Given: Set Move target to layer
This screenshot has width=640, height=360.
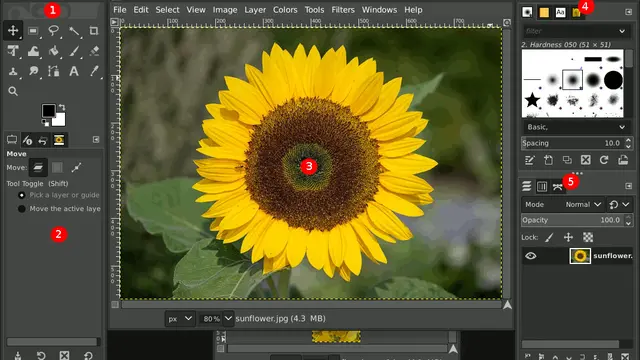Looking at the screenshot, I should [38, 167].
